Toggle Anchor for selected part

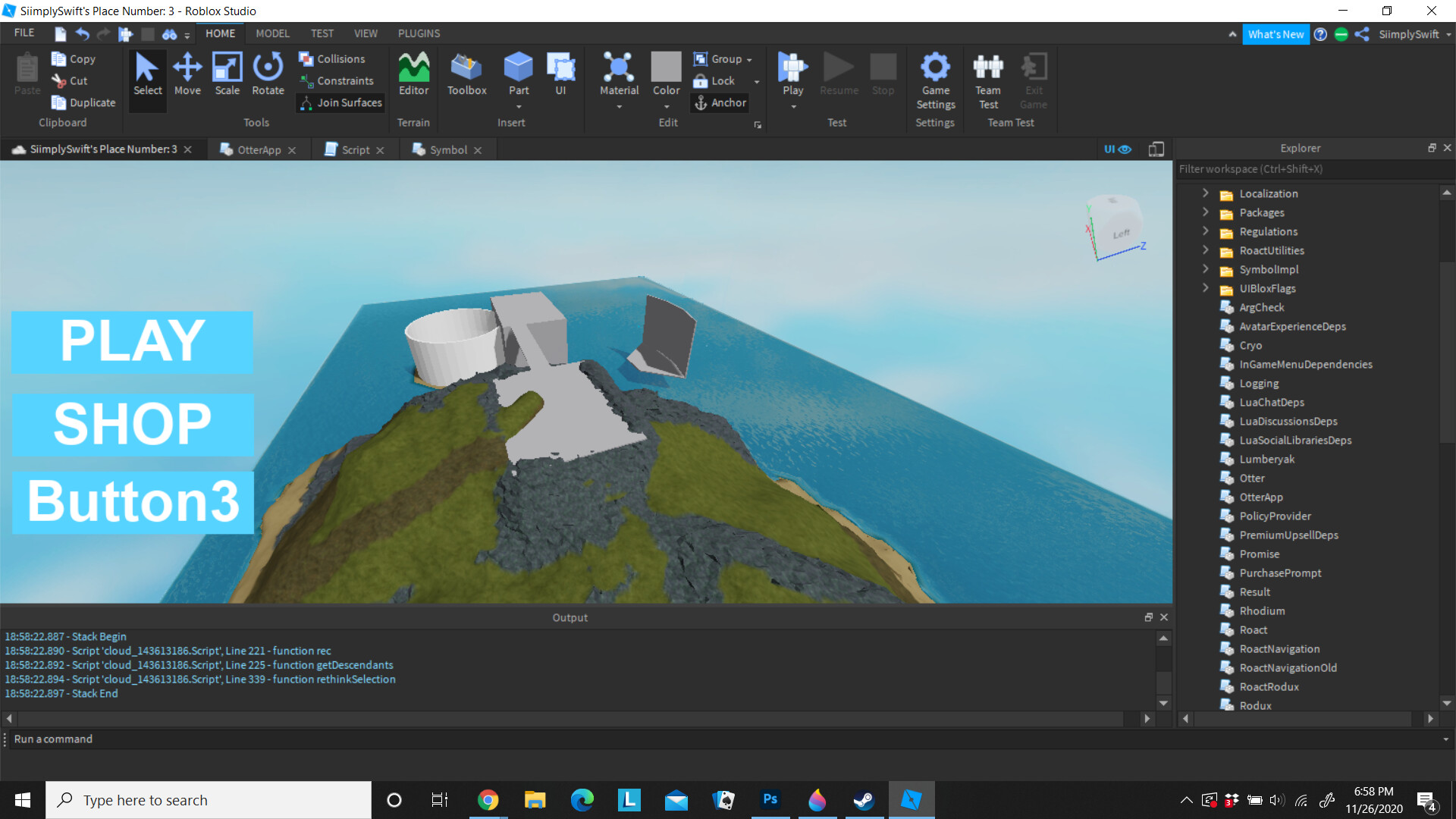tap(720, 102)
